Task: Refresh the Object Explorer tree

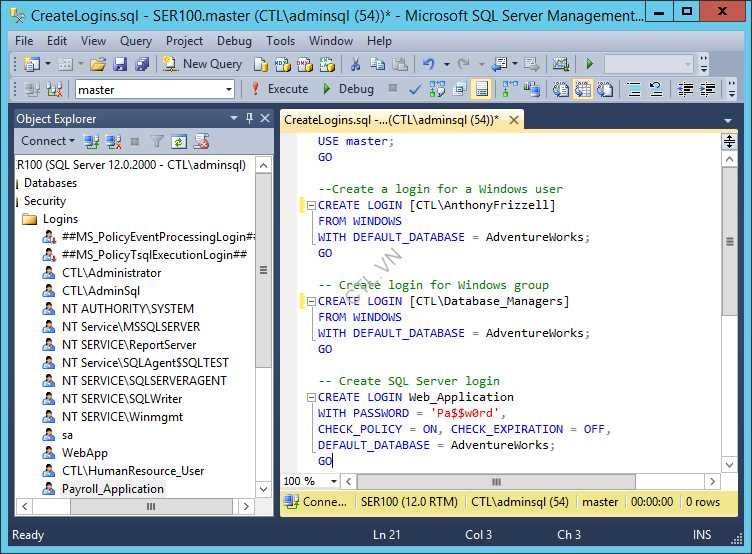Action: click(179, 141)
